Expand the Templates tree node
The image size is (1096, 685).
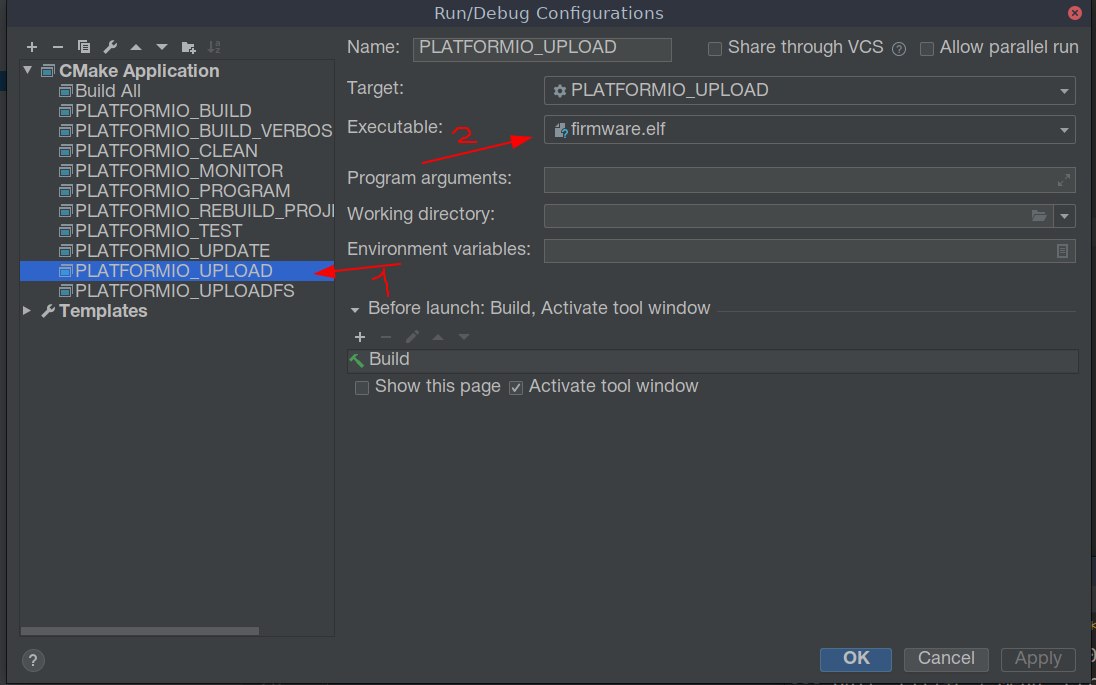27,310
